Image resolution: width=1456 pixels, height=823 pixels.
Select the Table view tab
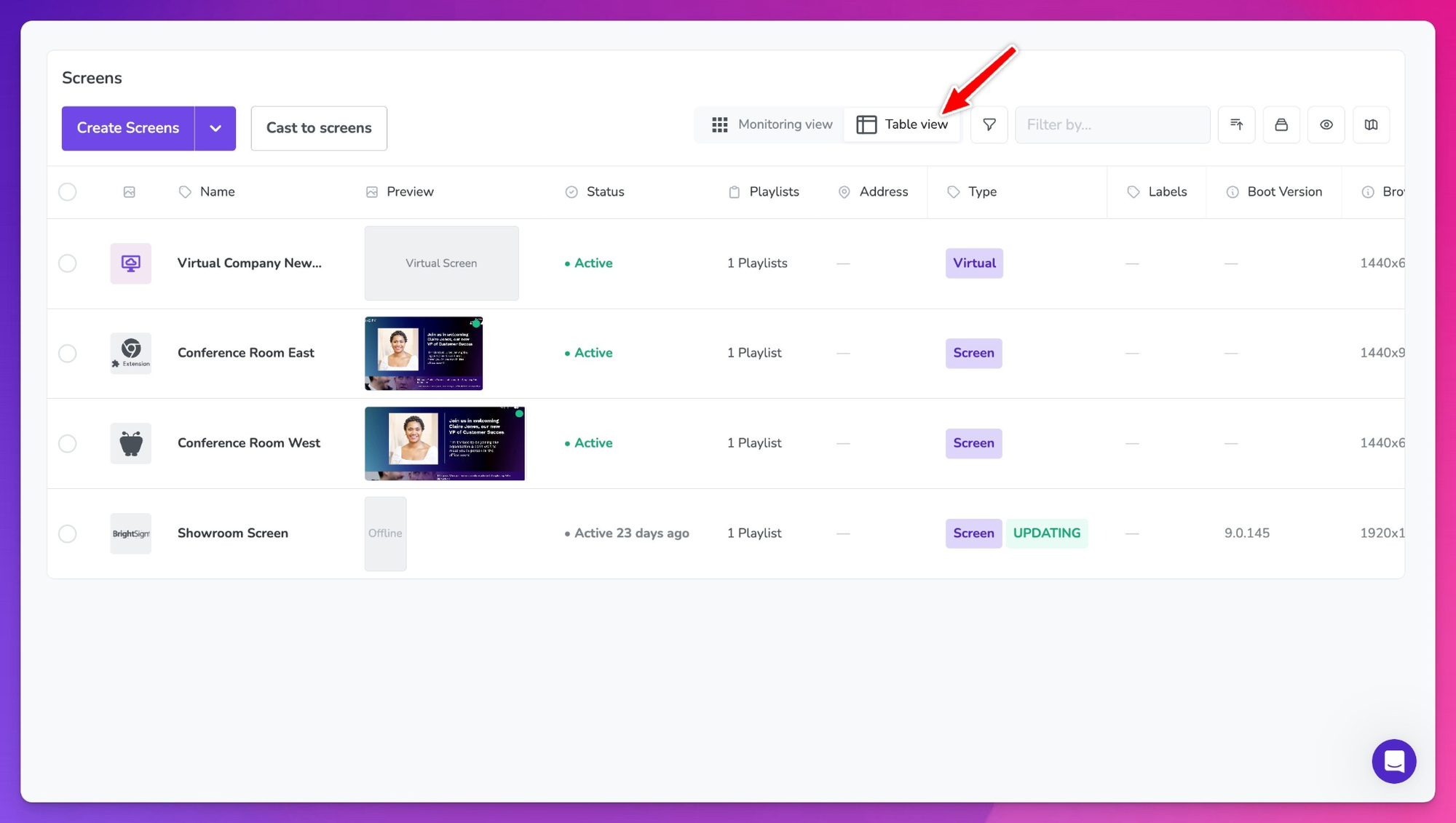(903, 124)
